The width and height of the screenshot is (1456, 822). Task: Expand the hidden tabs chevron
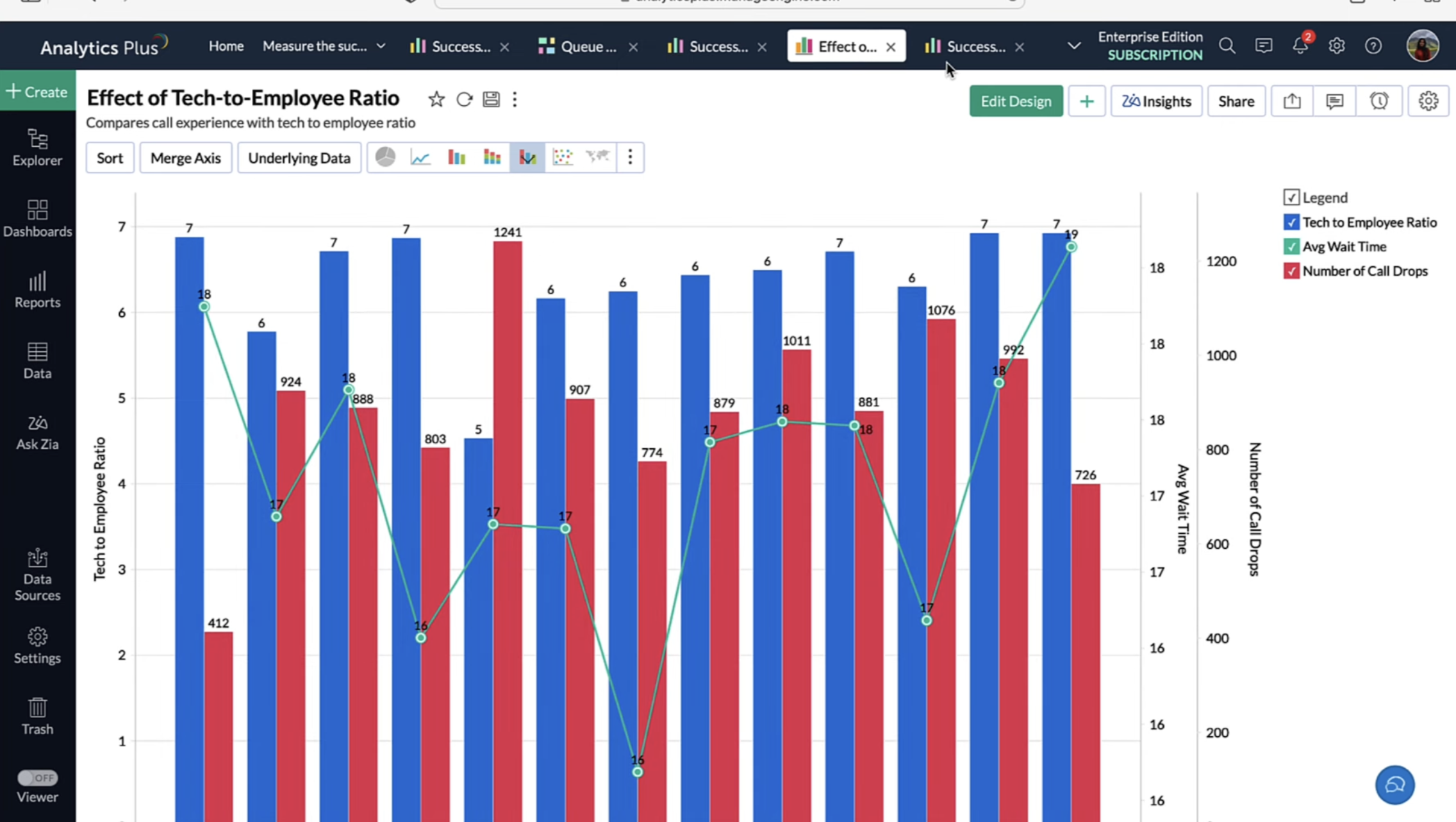coord(1074,46)
